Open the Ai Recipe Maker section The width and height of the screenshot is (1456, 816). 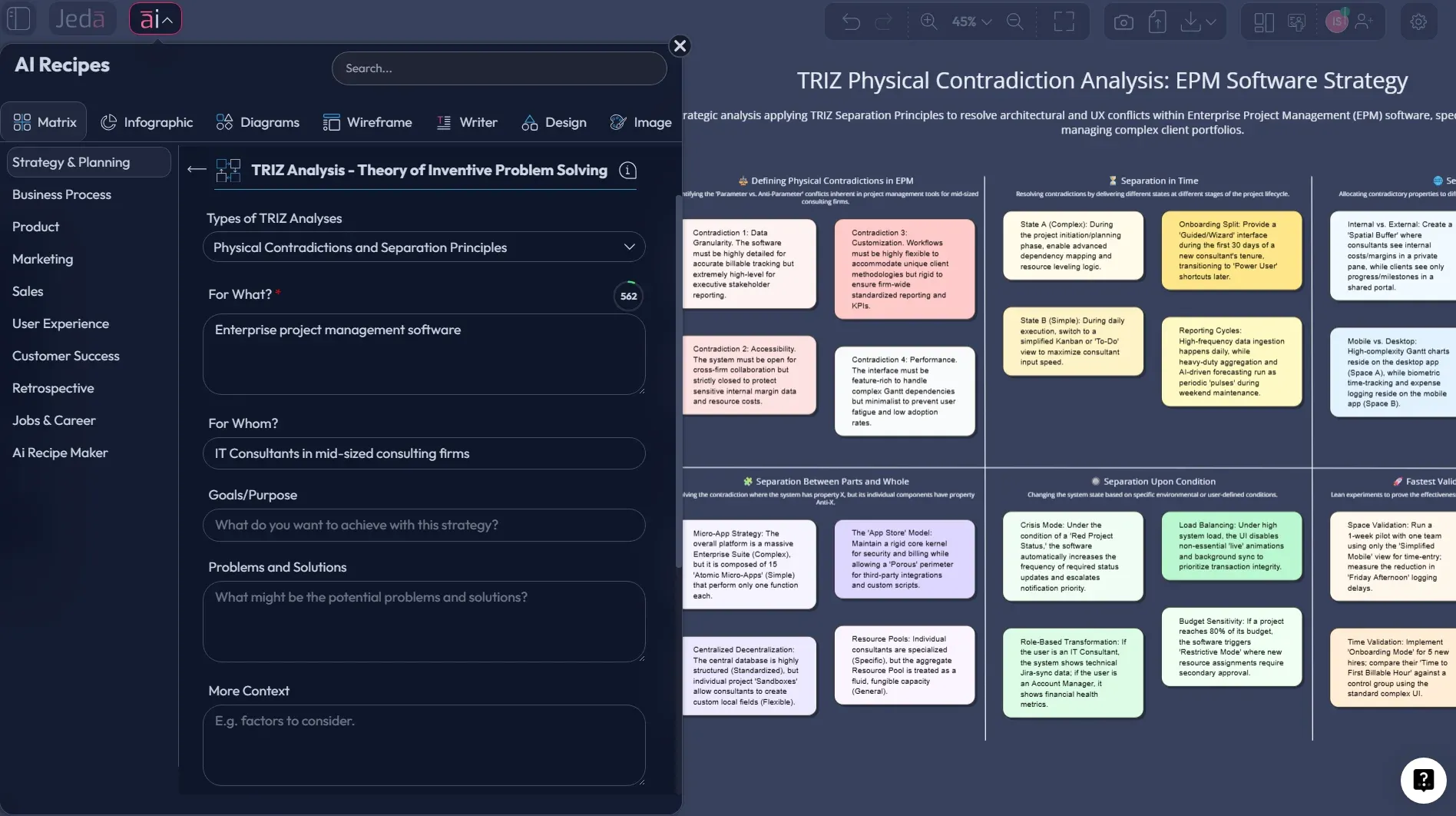[x=60, y=453]
